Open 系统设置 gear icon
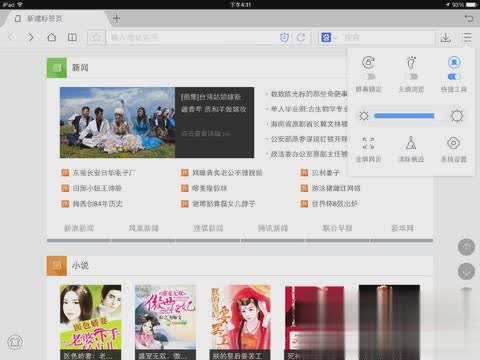480x360 pixels. pyautogui.click(x=454, y=143)
